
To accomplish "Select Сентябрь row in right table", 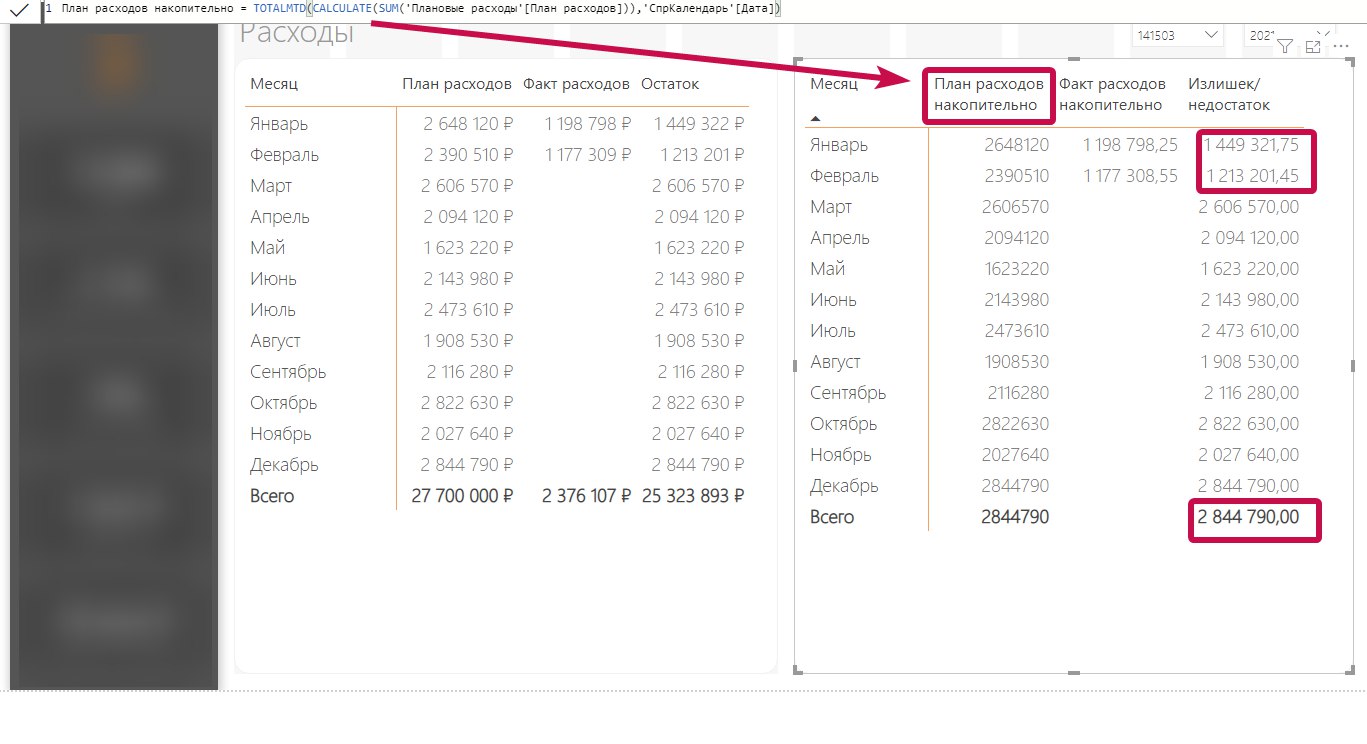I will pyautogui.click(x=1055, y=393).
